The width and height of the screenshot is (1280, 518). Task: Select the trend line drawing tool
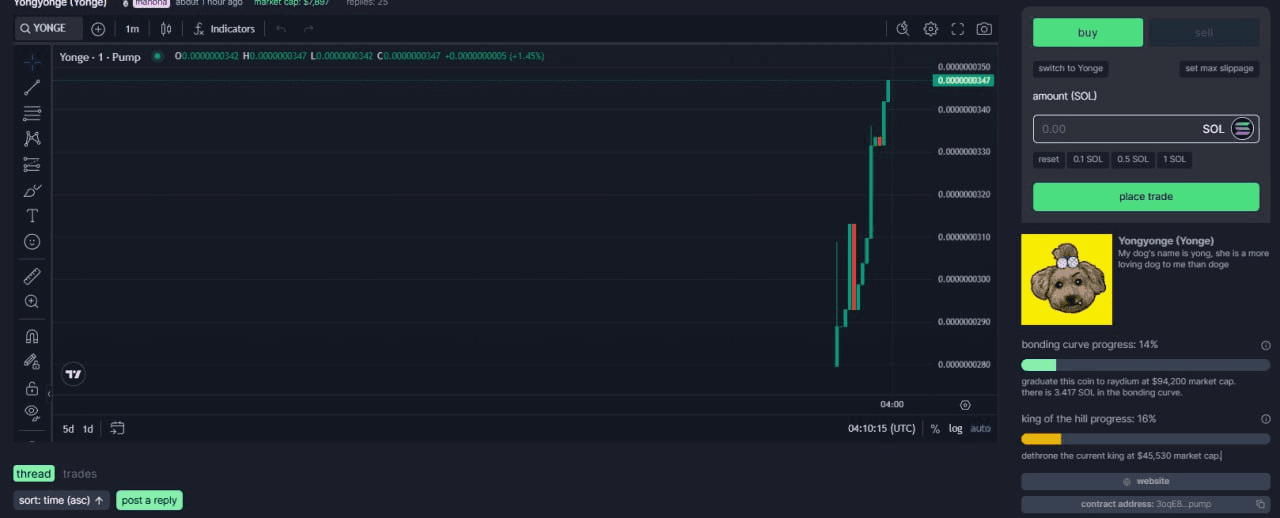click(x=32, y=87)
